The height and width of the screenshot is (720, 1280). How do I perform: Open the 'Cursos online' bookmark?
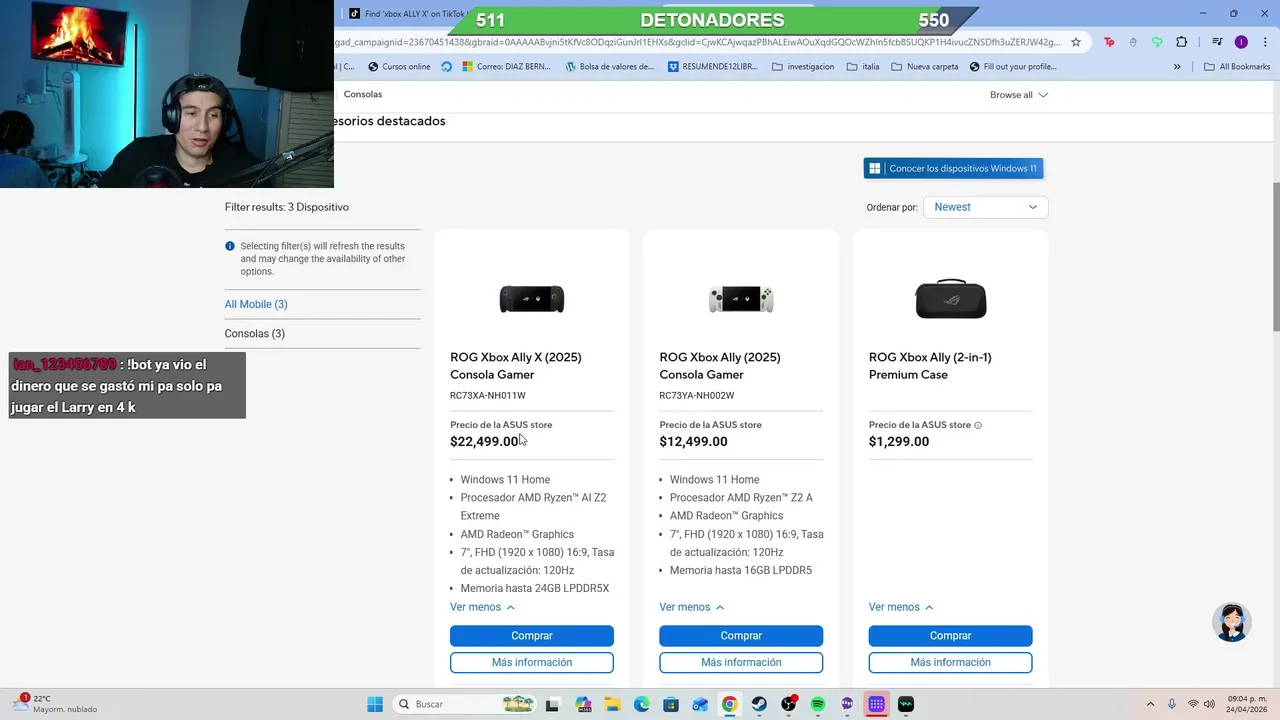click(x=399, y=67)
